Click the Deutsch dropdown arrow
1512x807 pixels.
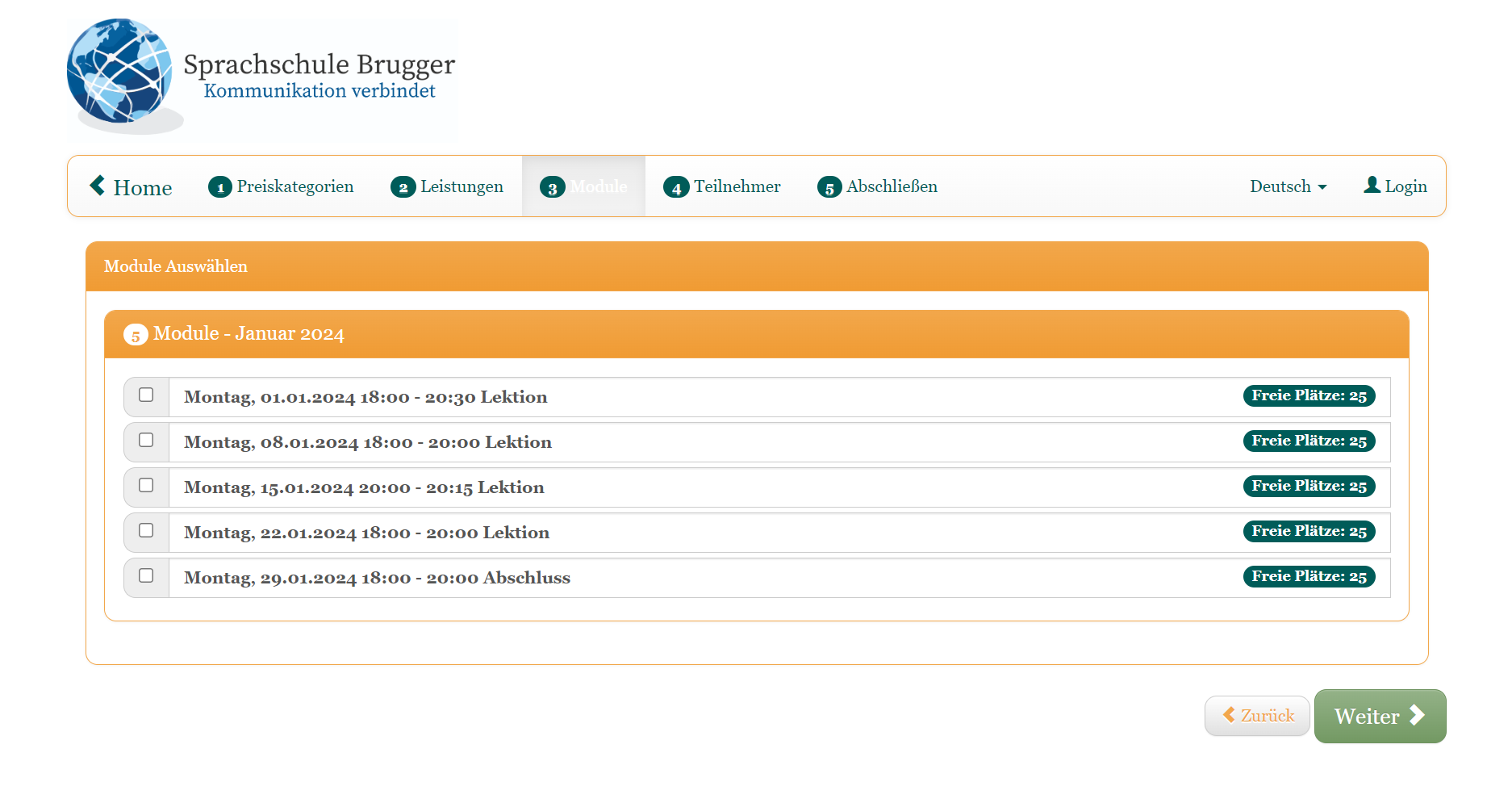pos(1323,187)
